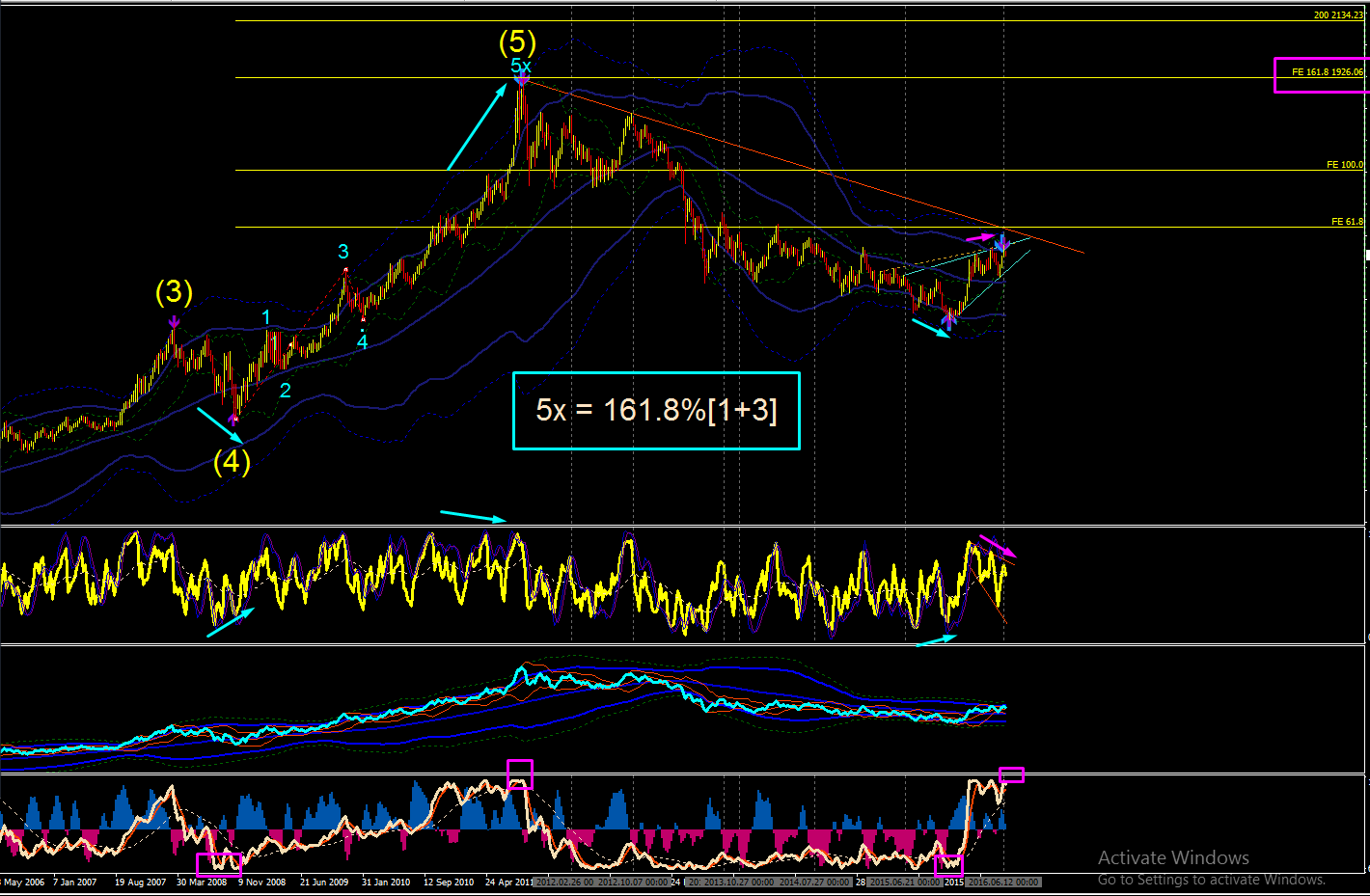Click the '30 Mar 2008' date label

coord(202,882)
